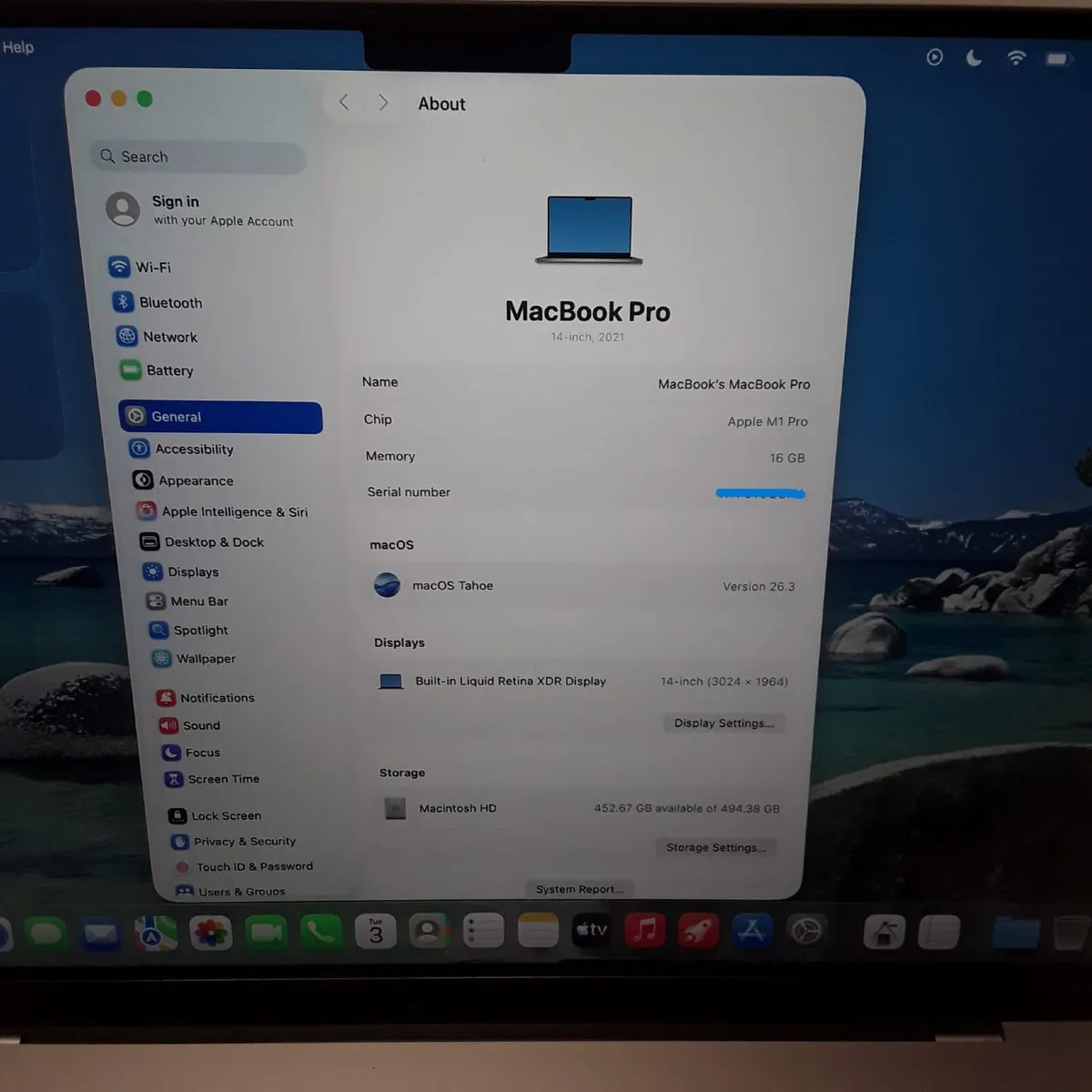Image resolution: width=1092 pixels, height=1092 pixels.
Task: Check the Wi-Fi status icon in the menu bar
Action: tap(1016, 57)
